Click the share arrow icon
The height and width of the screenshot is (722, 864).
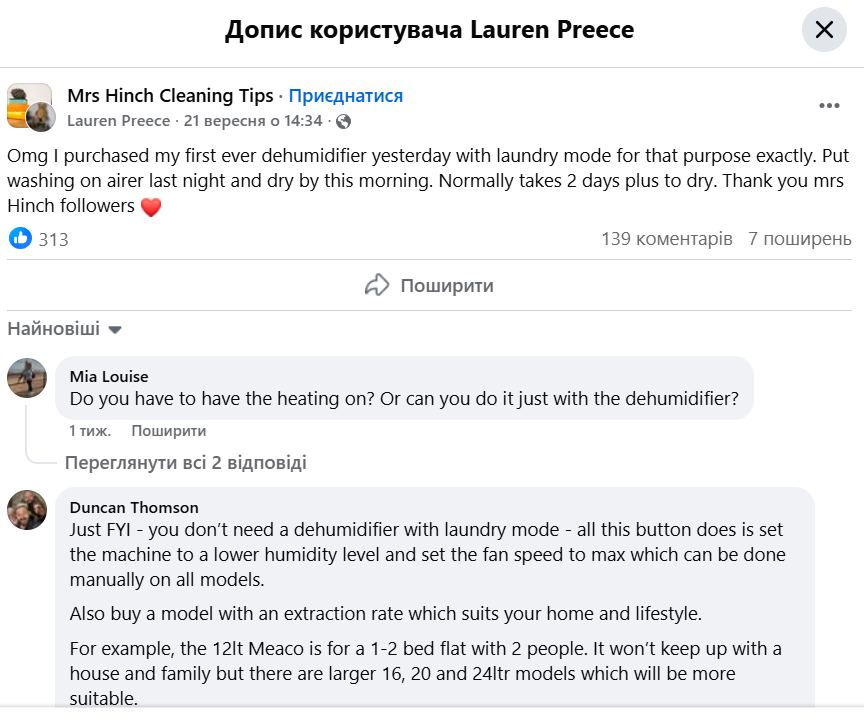pos(377,285)
